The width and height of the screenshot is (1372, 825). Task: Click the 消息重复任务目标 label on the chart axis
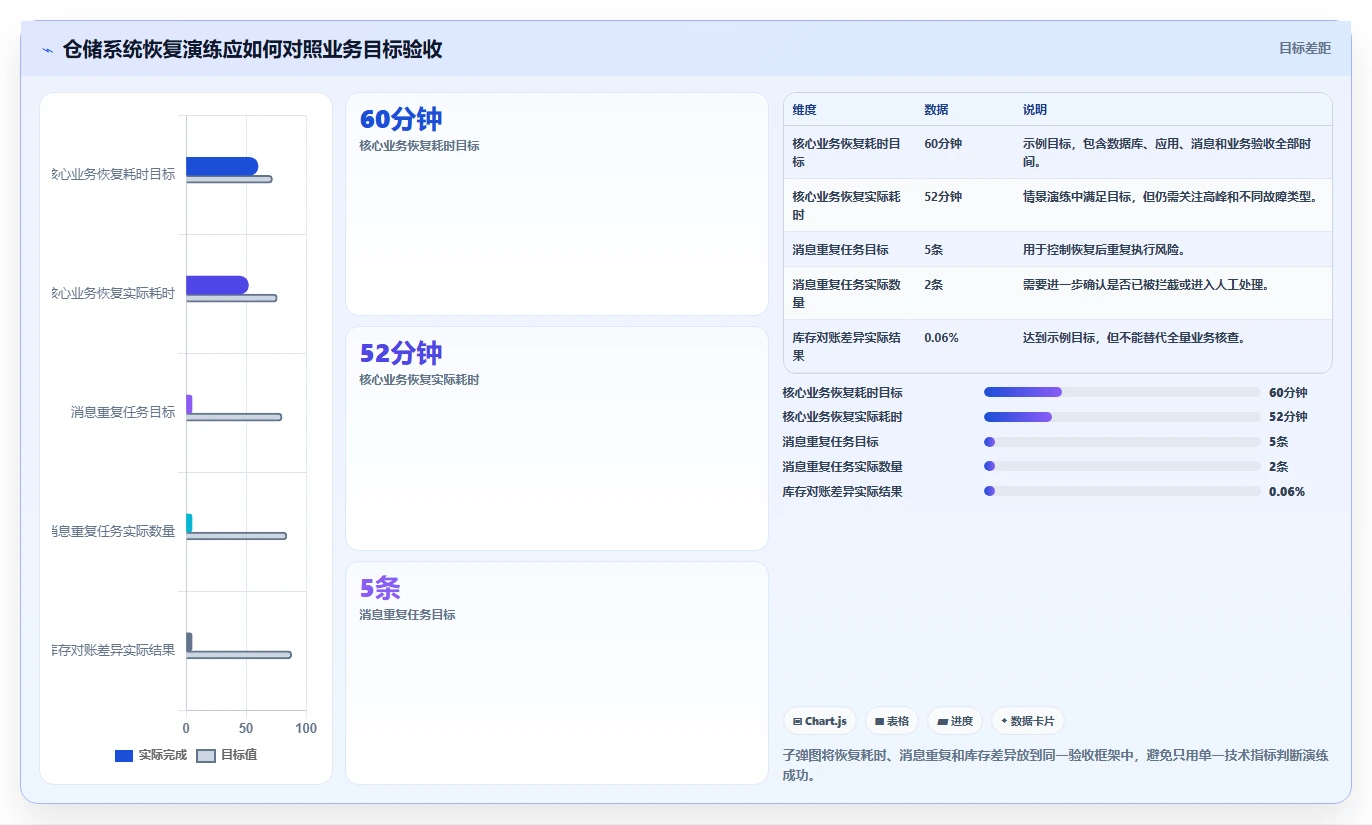(x=123, y=412)
